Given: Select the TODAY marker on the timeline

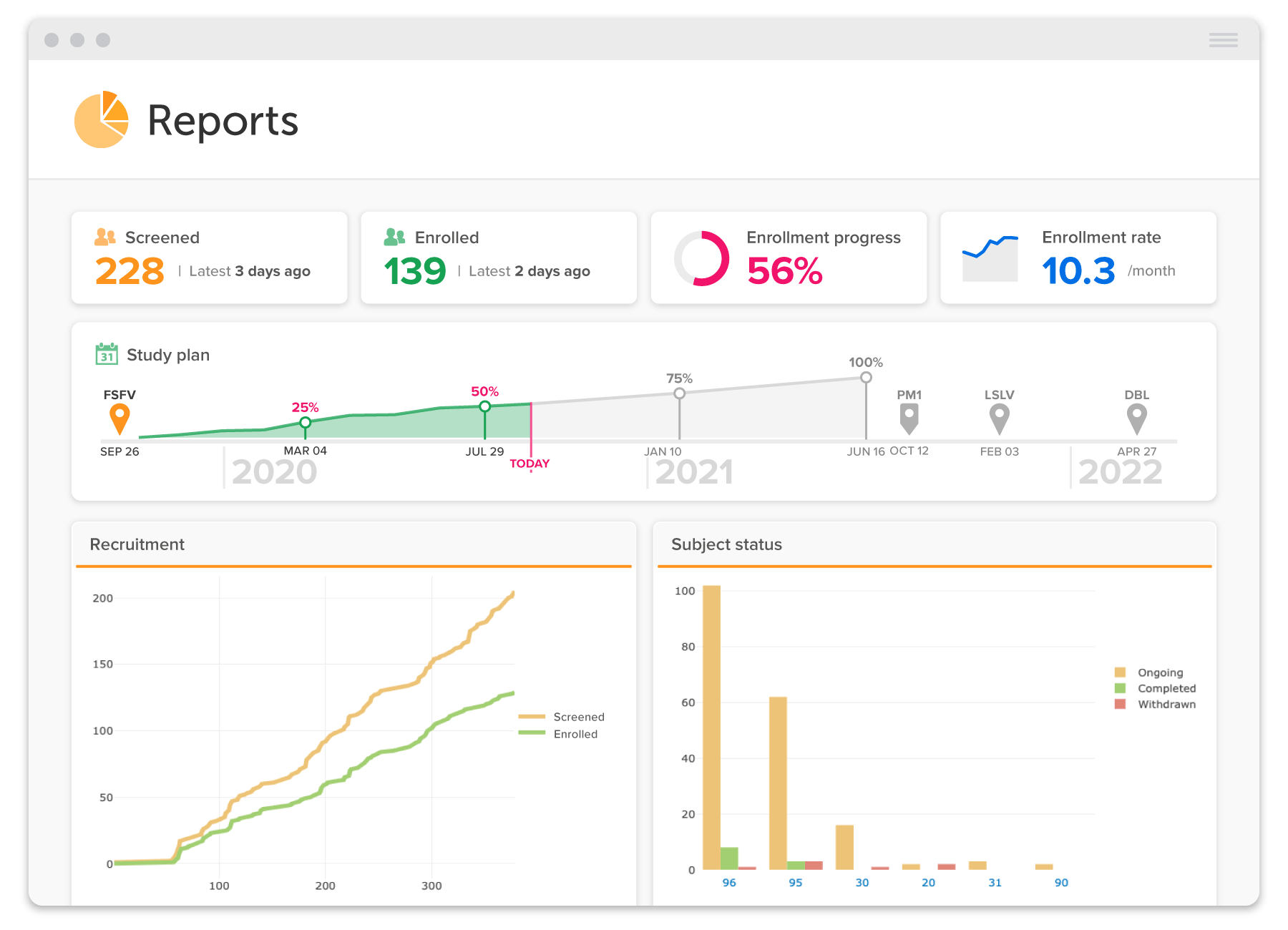Looking at the screenshot, I should pos(530,463).
